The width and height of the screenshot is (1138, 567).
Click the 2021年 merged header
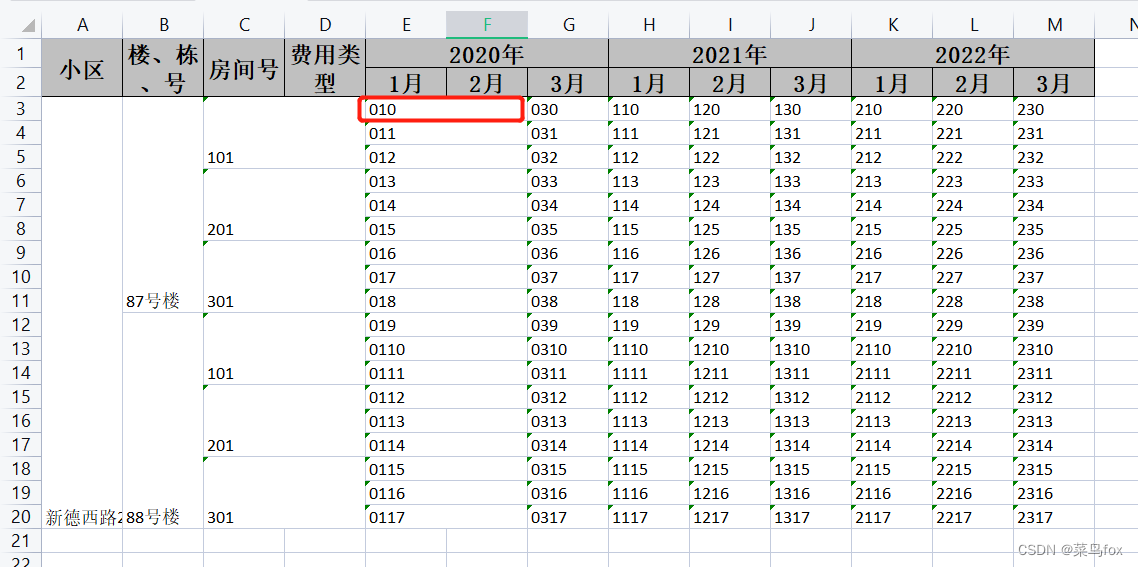tap(729, 54)
